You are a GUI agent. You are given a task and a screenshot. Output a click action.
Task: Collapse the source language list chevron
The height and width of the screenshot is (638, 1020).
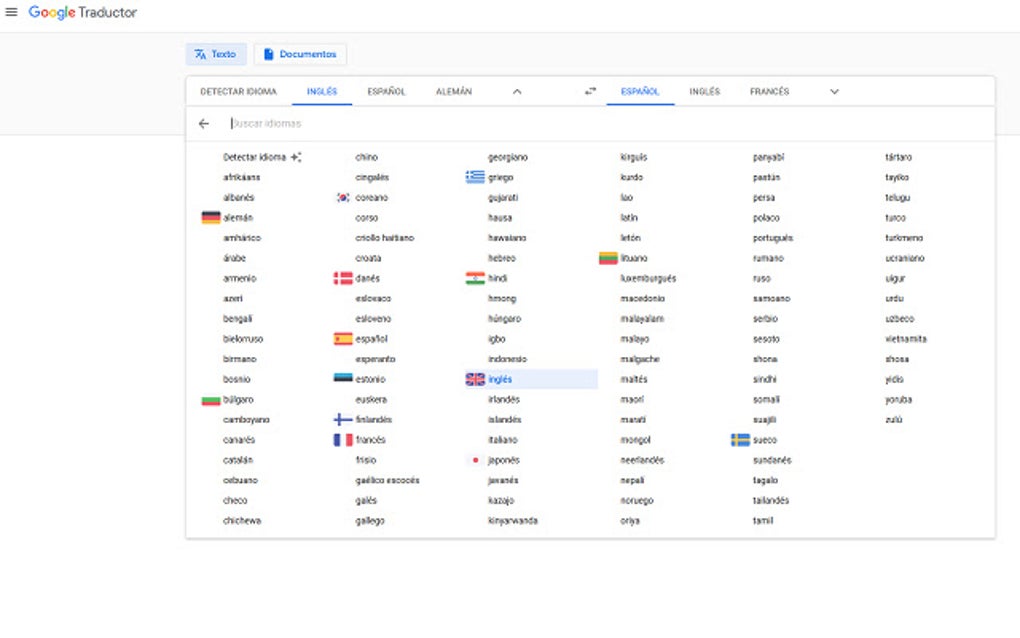tap(517, 92)
